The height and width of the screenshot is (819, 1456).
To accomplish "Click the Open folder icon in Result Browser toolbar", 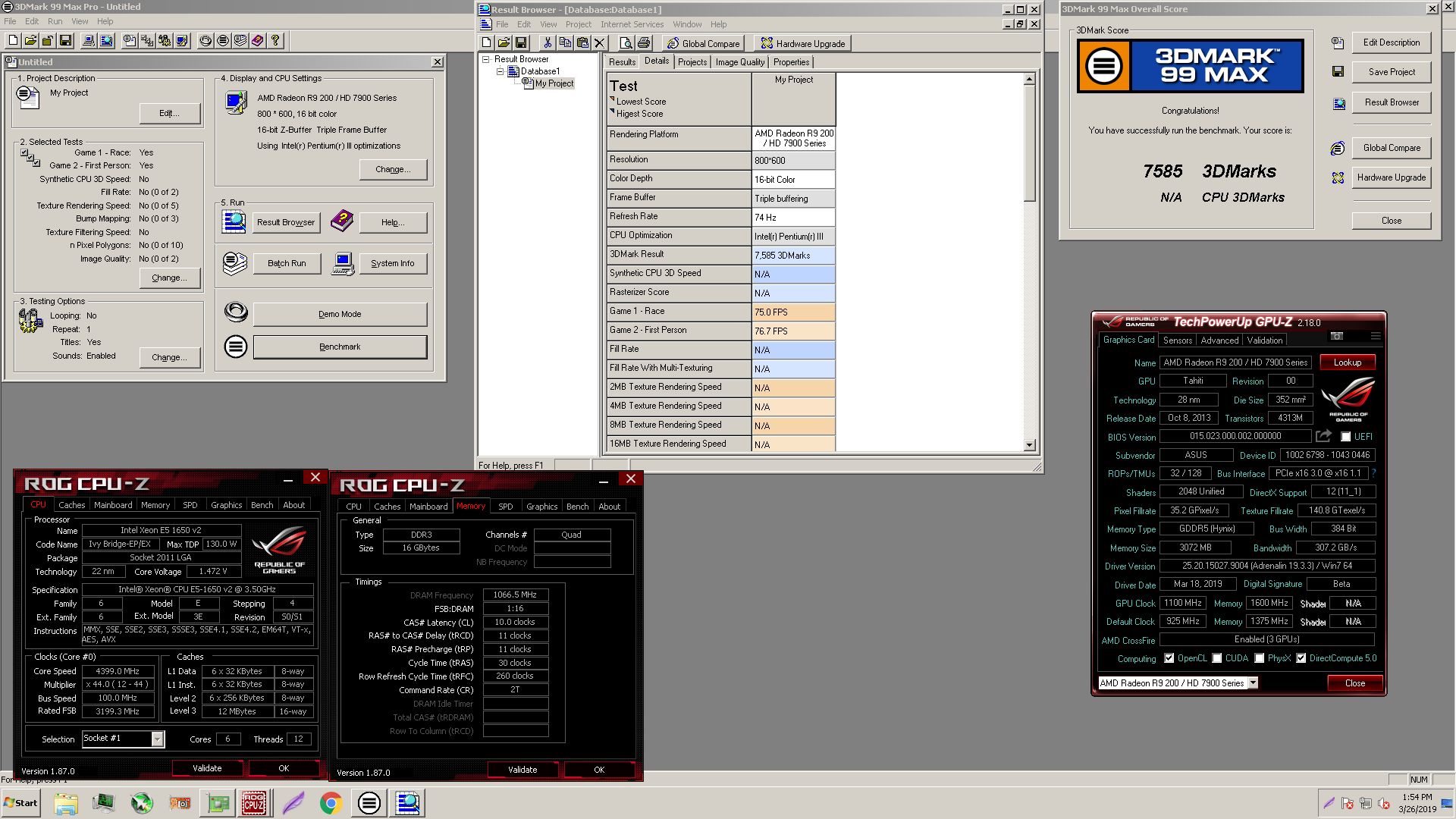I will pos(504,43).
